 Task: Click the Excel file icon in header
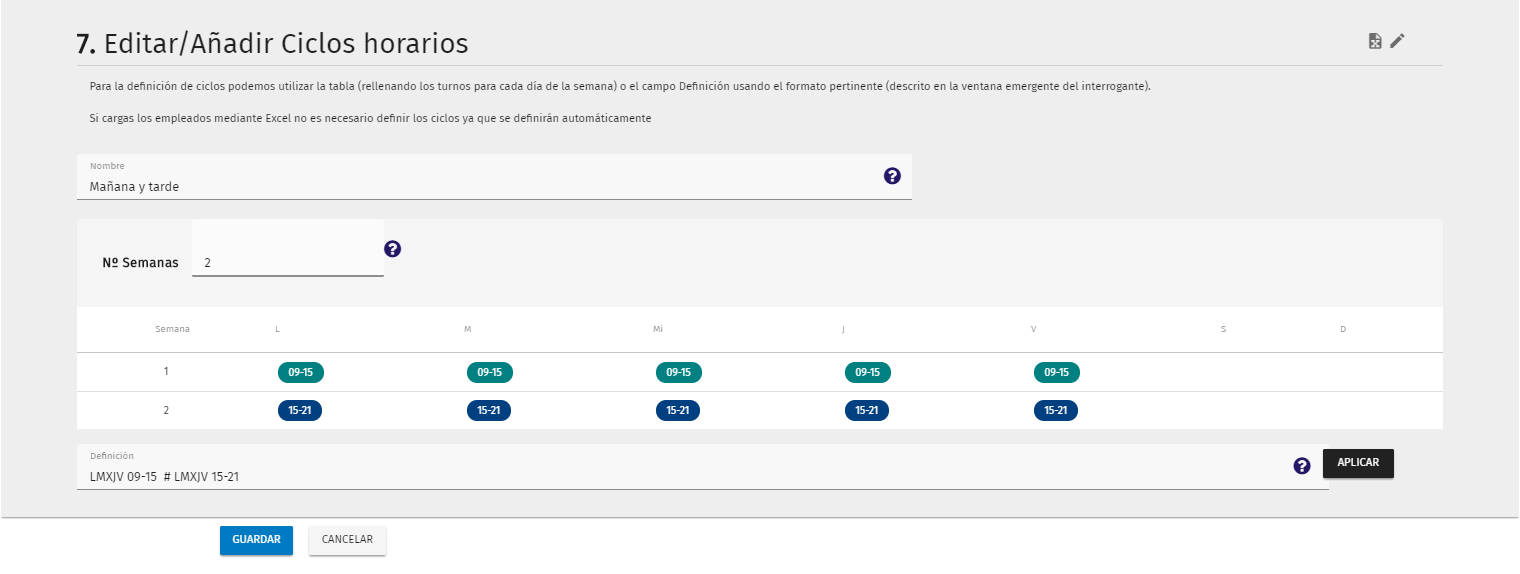pos(1375,41)
